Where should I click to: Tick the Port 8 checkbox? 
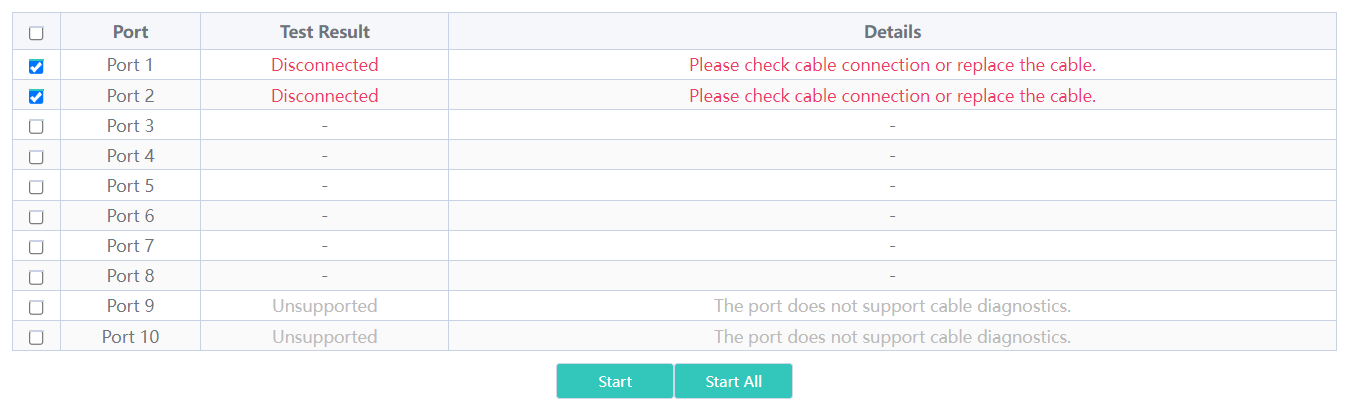(36, 277)
